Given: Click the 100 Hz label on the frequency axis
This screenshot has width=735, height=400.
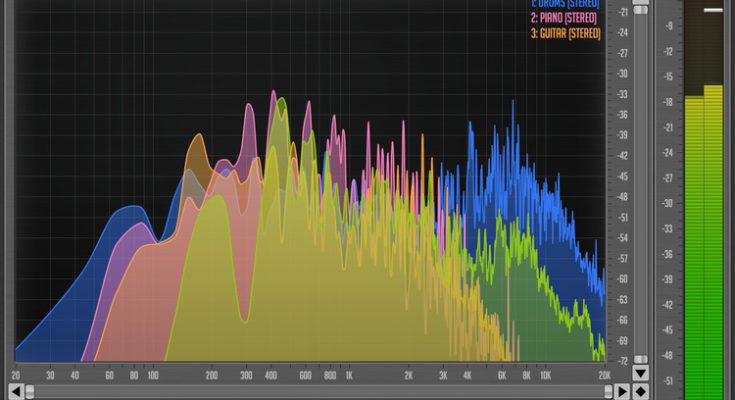Looking at the screenshot, I should pos(153,376).
